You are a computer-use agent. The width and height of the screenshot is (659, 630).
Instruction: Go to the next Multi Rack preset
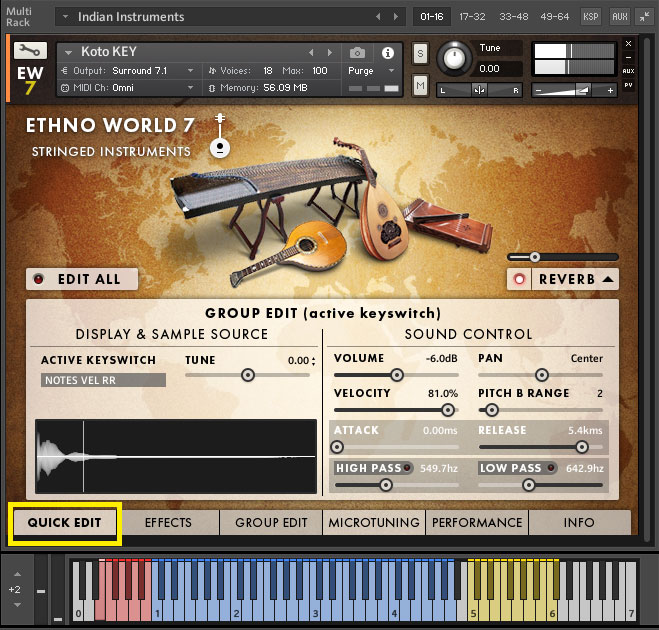pos(395,17)
